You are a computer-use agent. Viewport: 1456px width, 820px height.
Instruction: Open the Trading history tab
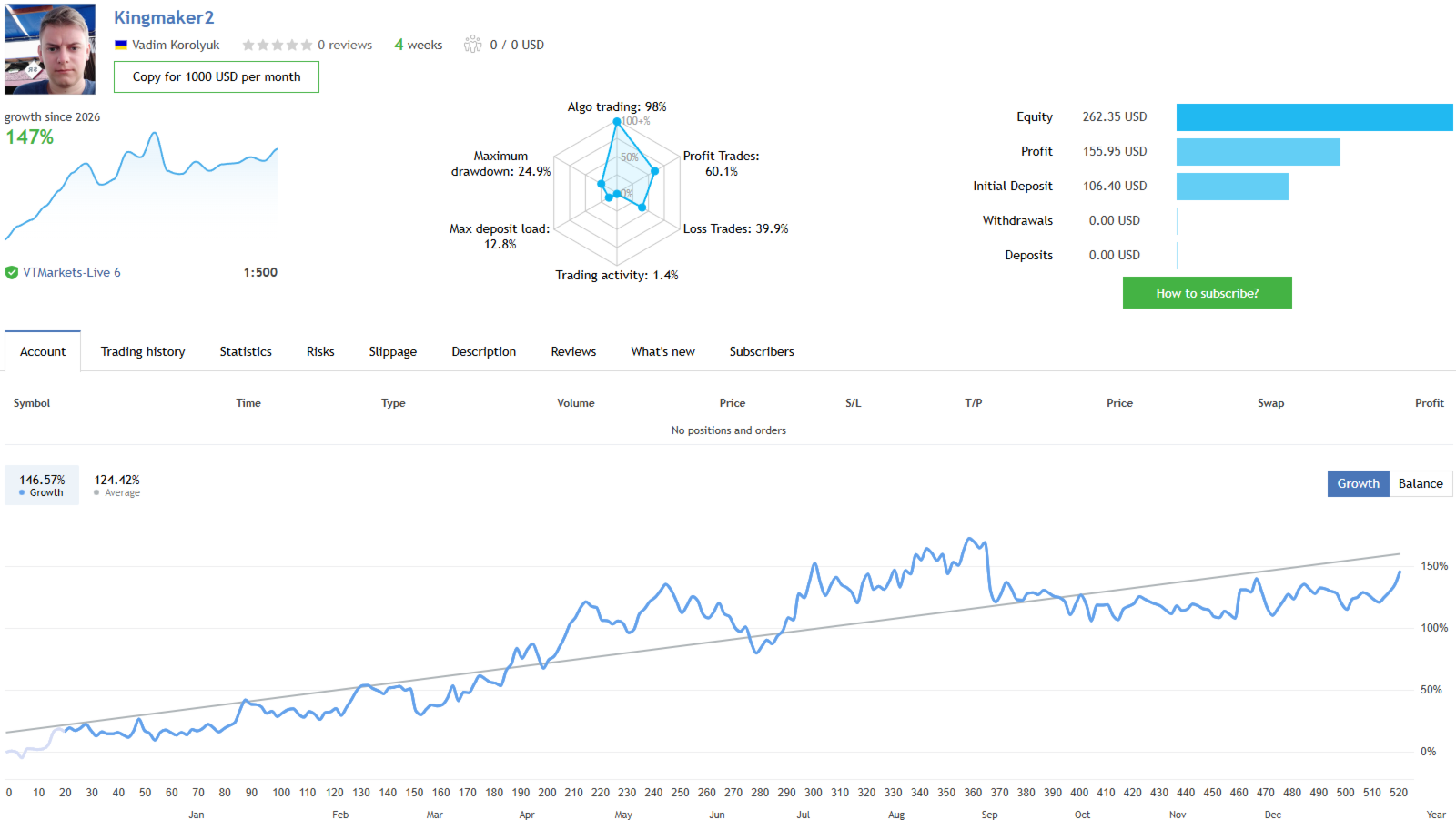coord(143,351)
